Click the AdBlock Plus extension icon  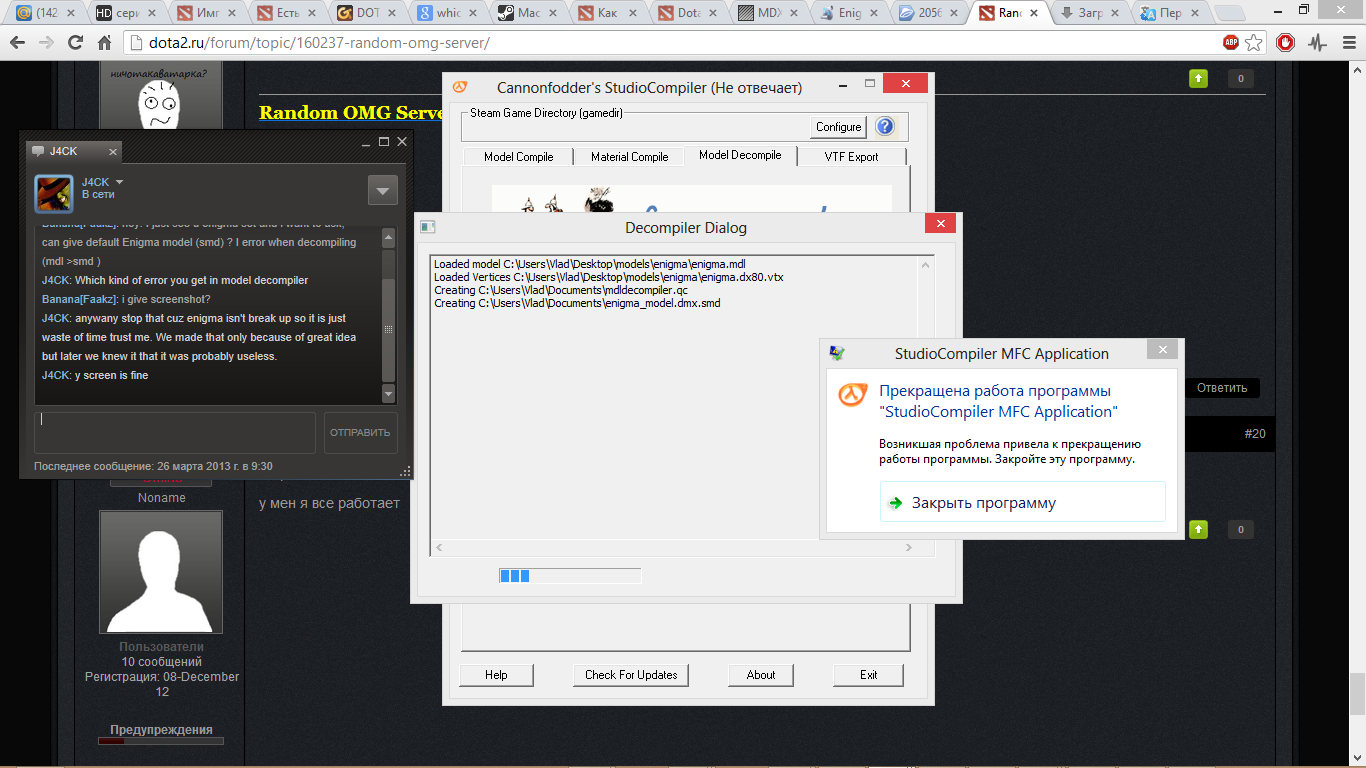[x=1231, y=43]
